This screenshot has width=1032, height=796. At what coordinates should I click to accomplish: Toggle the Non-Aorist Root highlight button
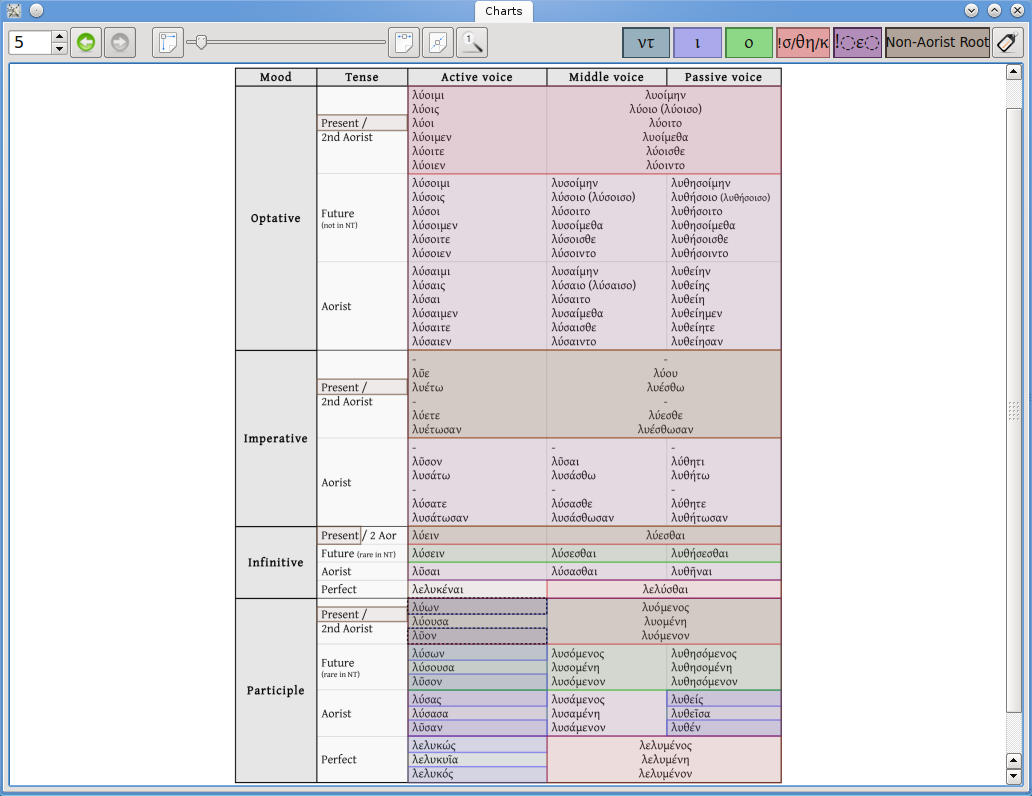click(937, 43)
